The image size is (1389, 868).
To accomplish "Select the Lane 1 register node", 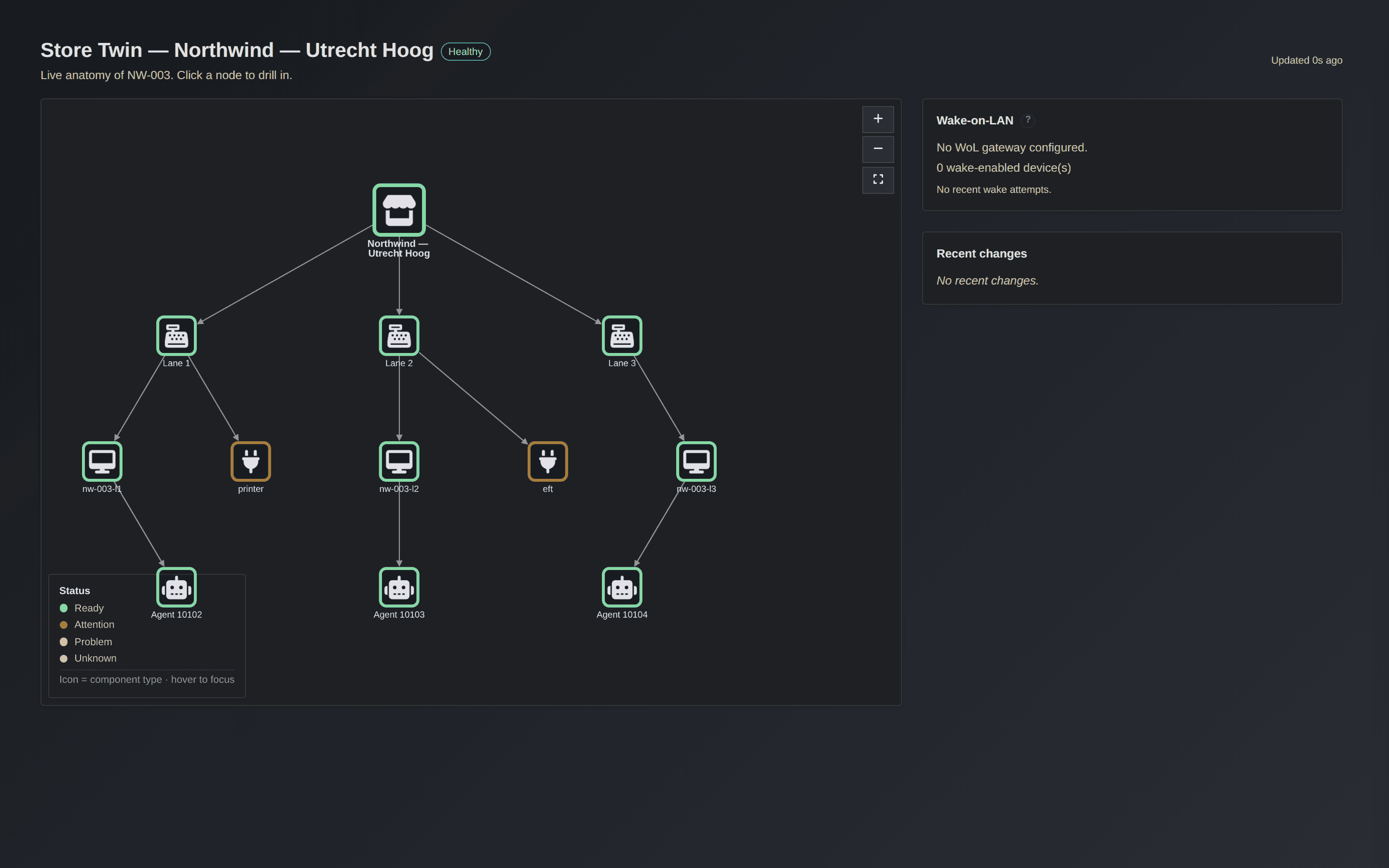I will [176, 335].
